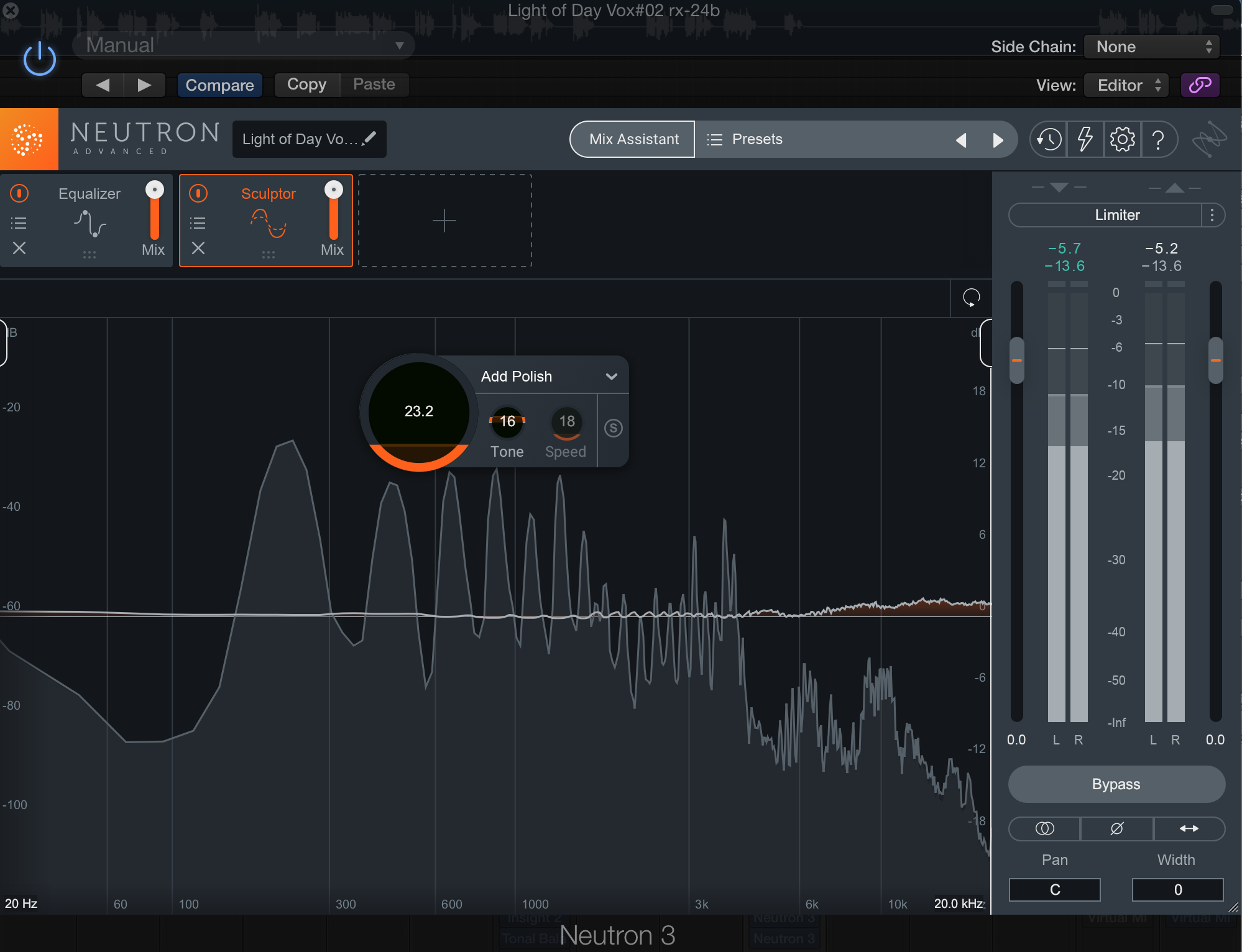Screen dimensions: 1242x952
Task: Go to next preset with right arrow
Action: pyautogui.click(x=144, y=85)
